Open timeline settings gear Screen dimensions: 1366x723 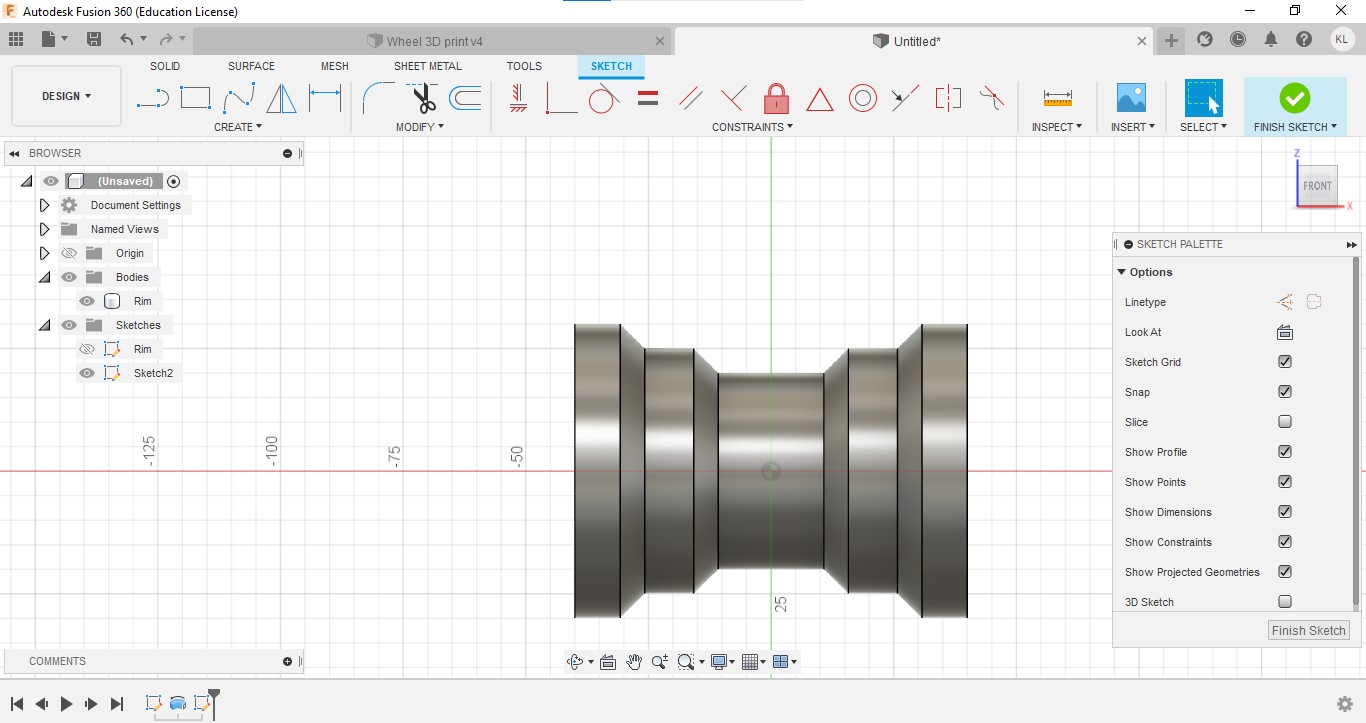tap(1345, 704)
